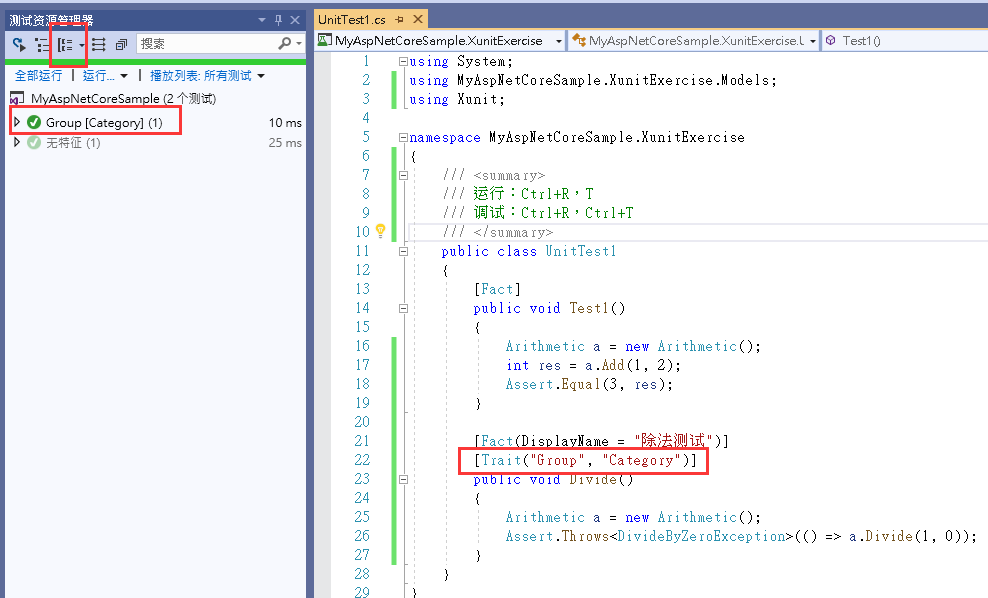Click the group-by tree icon

pos(65,44)
